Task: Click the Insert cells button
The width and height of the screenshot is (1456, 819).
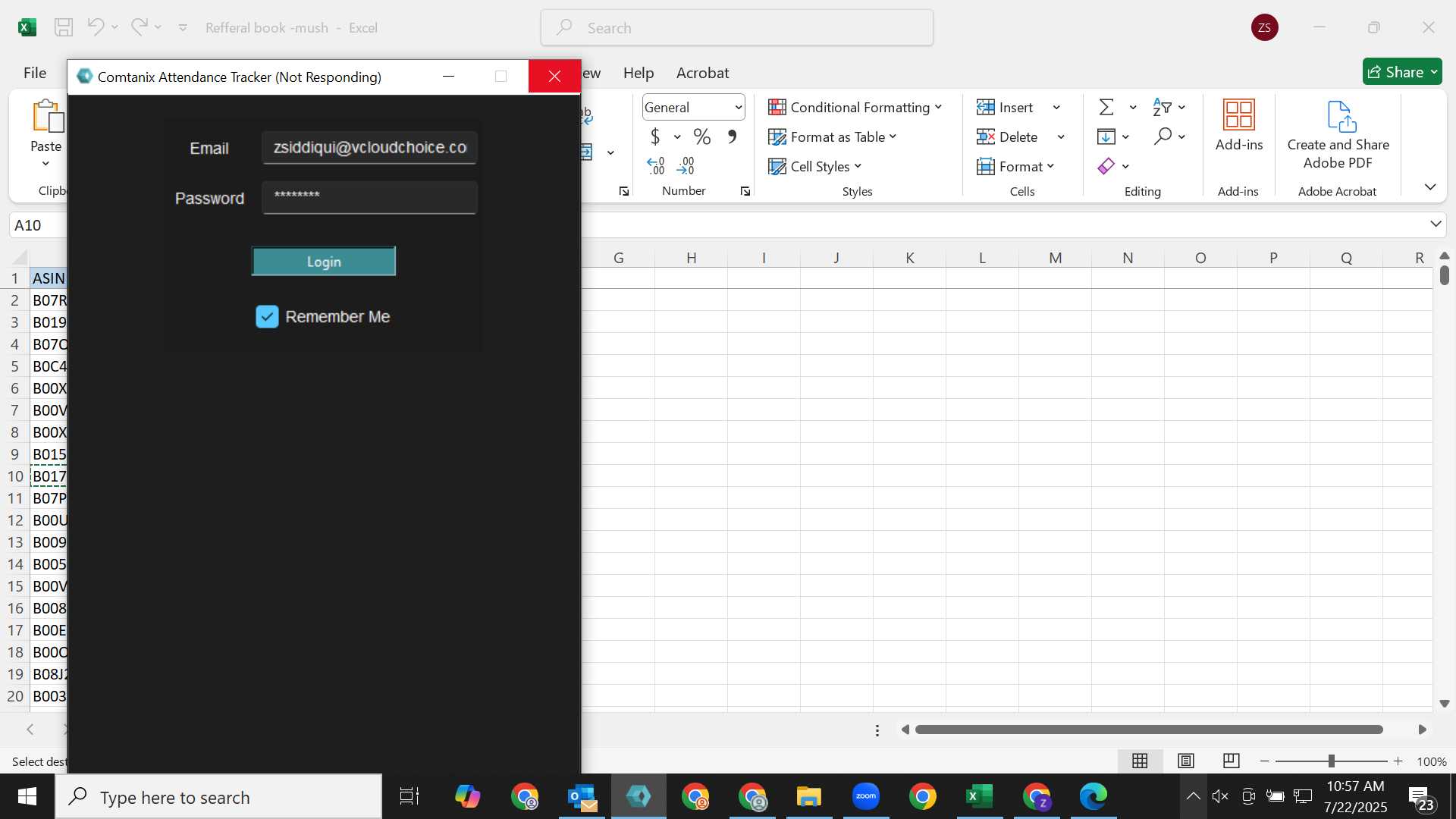Action: point(1006,108)
